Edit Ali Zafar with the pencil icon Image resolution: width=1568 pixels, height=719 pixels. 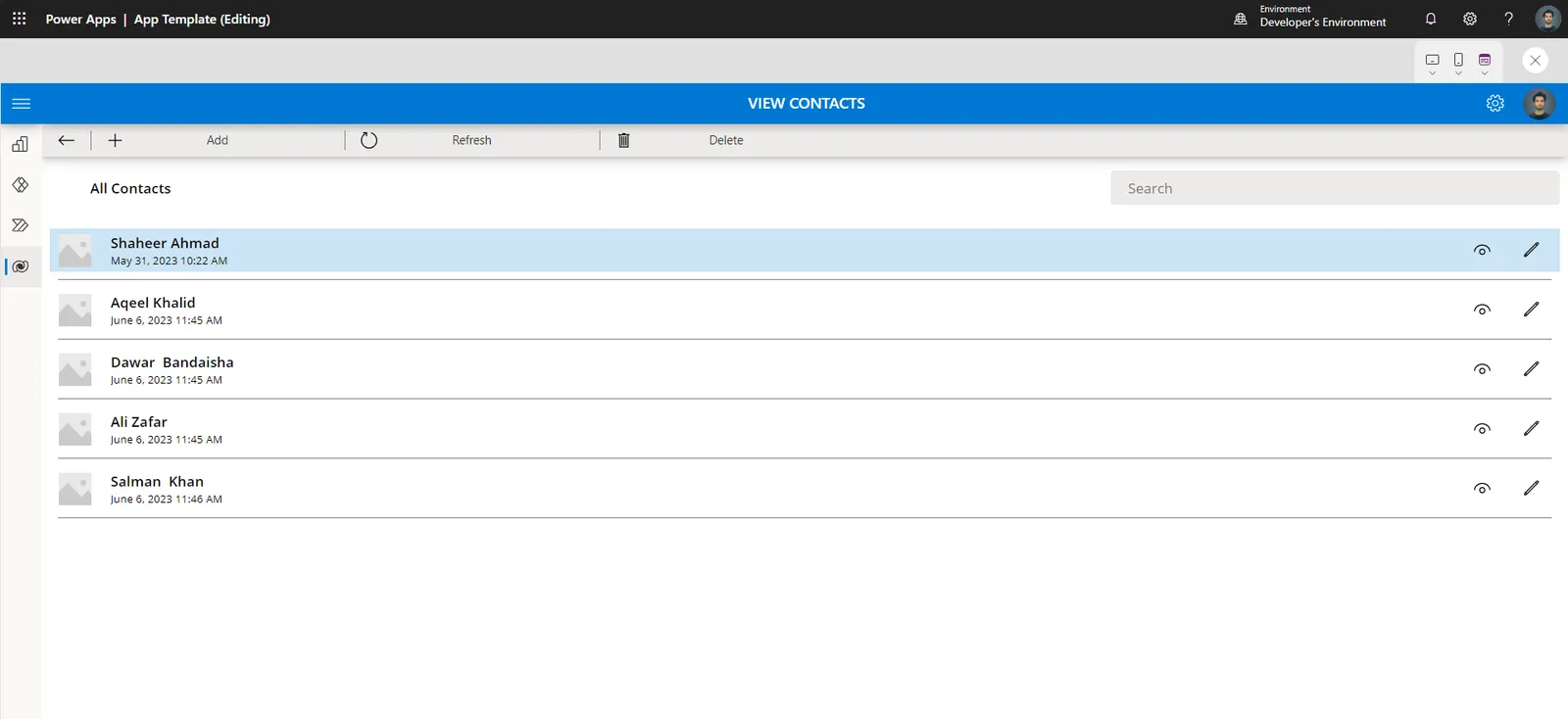pyautogui.click(x=1532, y=429)
